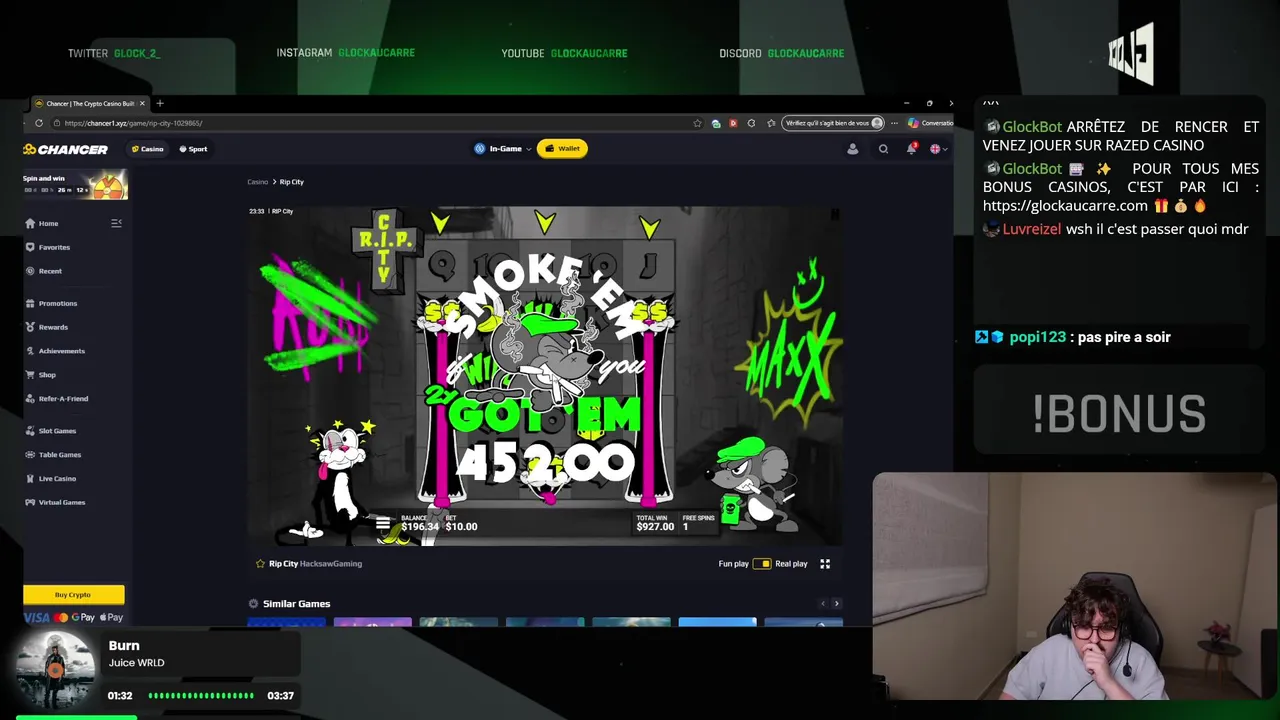Image resolution: width=1280 pixels, height=720 pixels.
Task: Click the HacksawGaming provider link
Action: pos(331,564)
